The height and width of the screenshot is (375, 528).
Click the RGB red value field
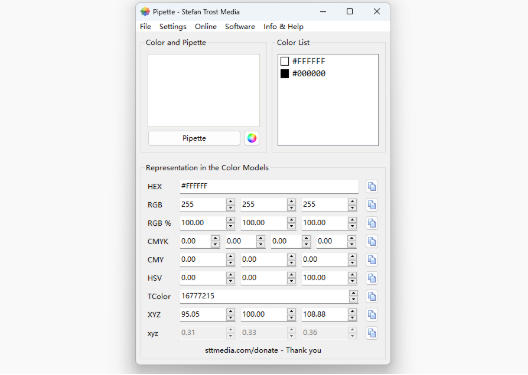click(x=203, y=204)
